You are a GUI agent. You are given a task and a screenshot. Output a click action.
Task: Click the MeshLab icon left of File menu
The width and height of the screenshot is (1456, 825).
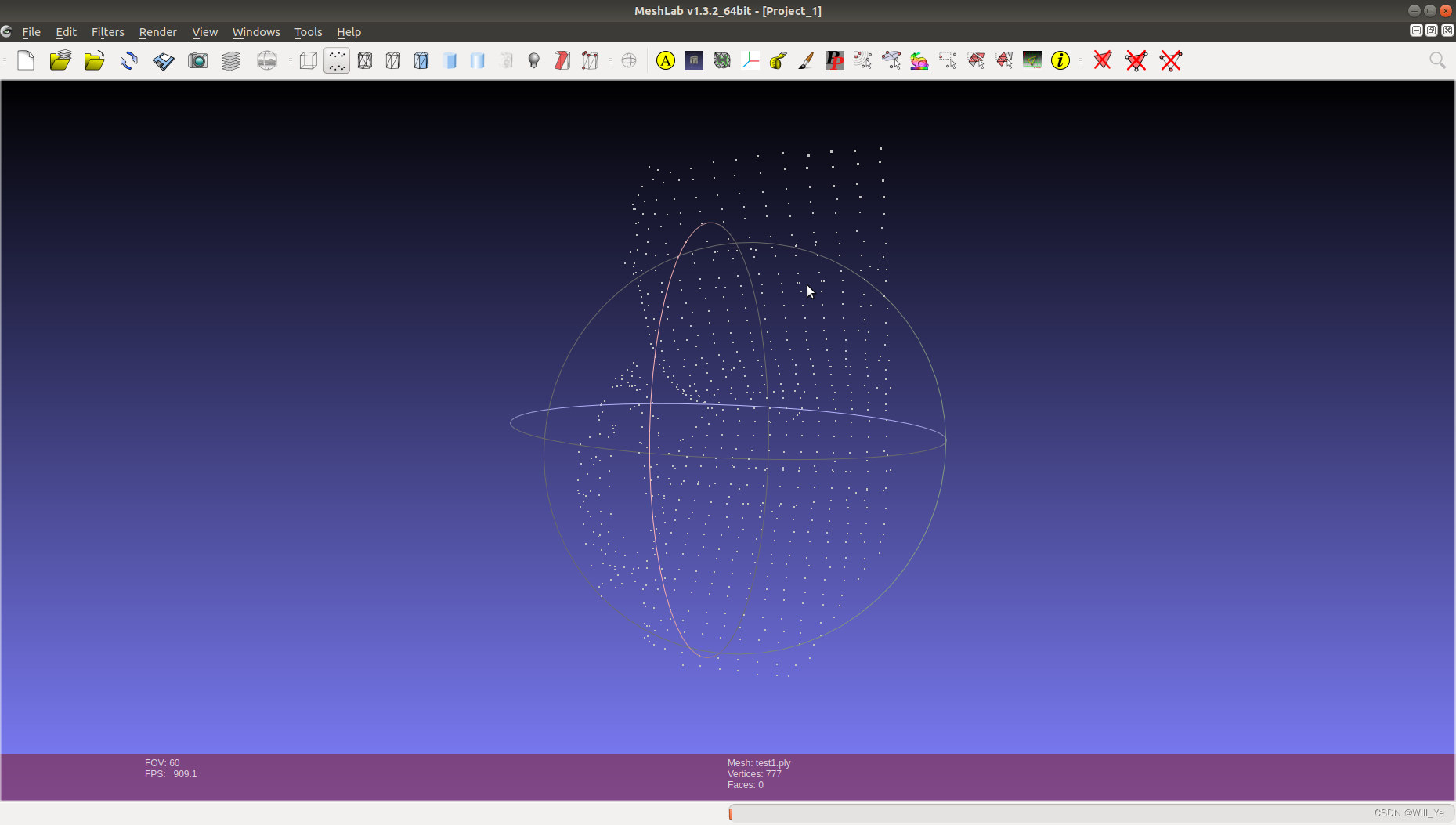click(x=6, y=32)
